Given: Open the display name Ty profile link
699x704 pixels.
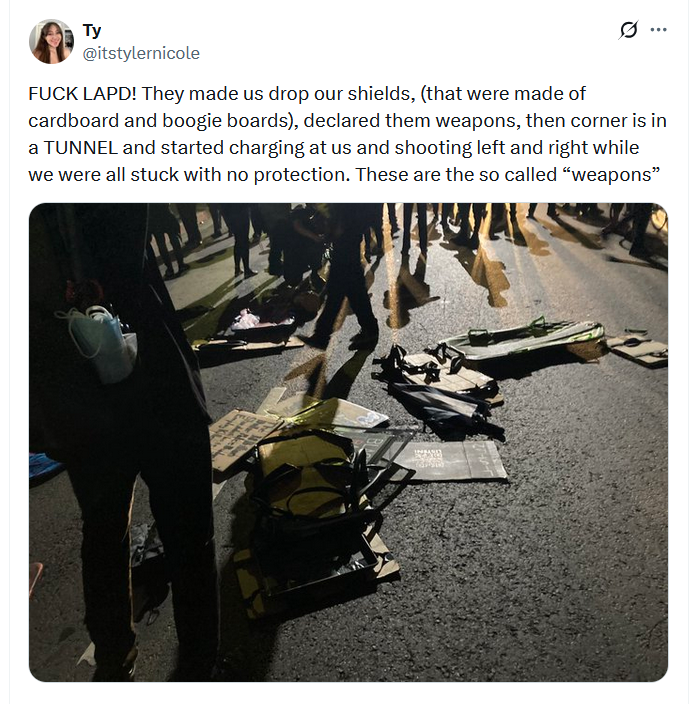Looking at the screenshot, I should 92,31.
